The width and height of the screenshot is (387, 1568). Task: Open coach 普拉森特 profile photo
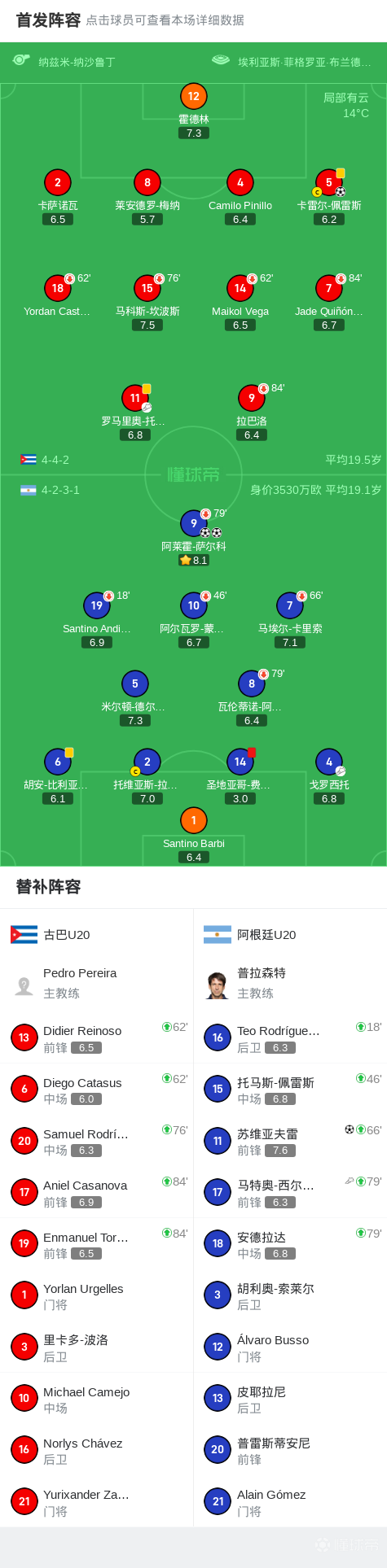(x=218, y=985)
